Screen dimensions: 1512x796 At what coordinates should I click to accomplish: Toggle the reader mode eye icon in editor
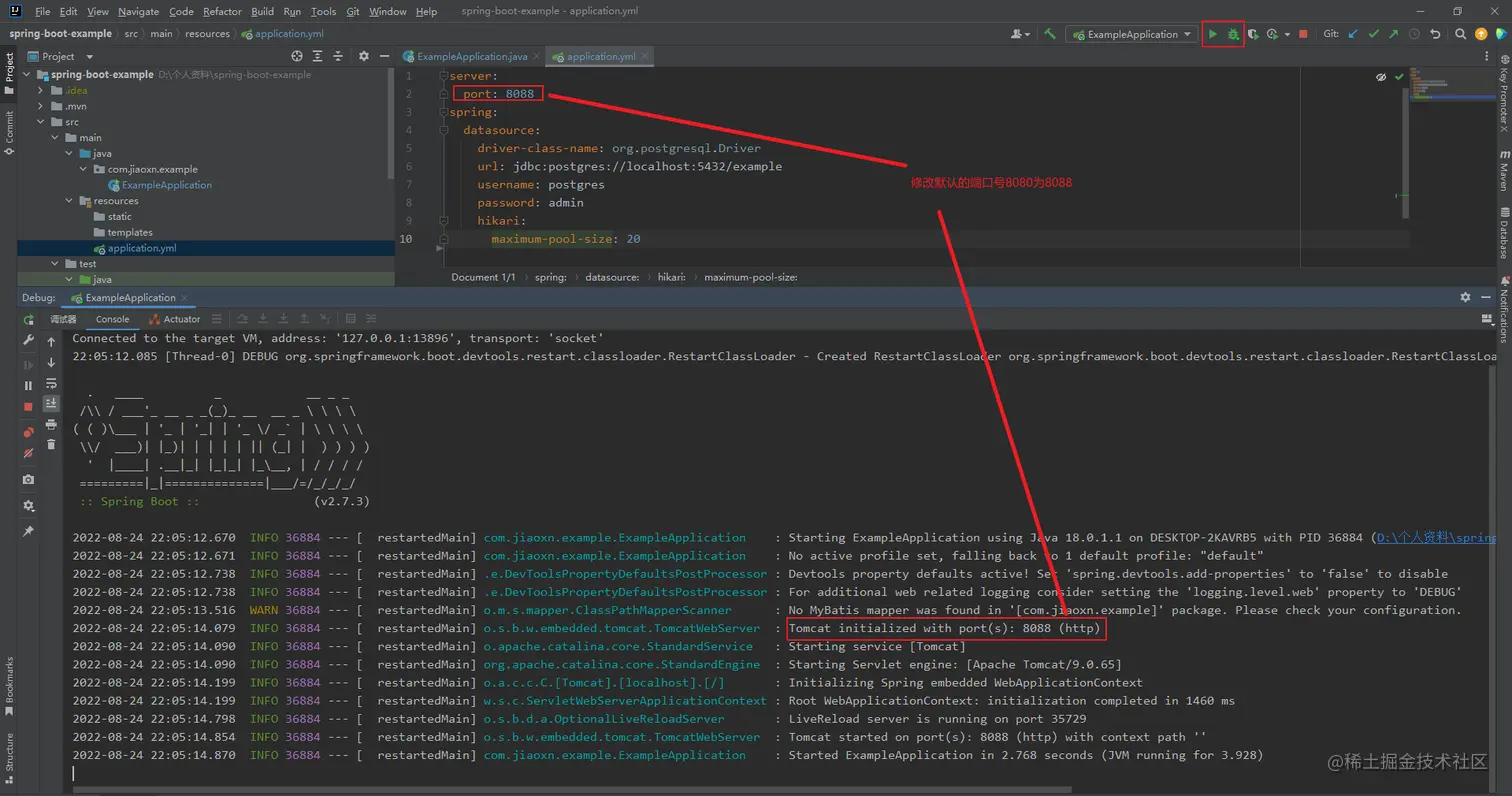(1381, 76)
